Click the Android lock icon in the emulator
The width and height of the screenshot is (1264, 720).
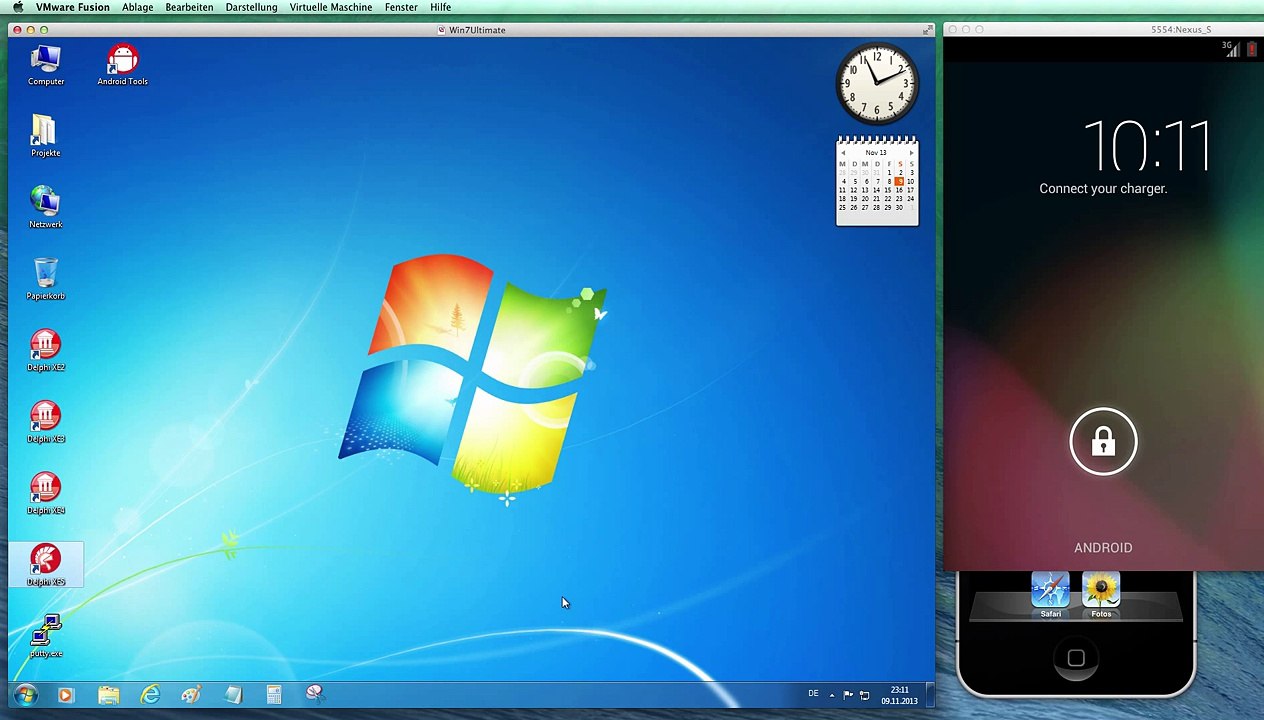click(1103, 441)
